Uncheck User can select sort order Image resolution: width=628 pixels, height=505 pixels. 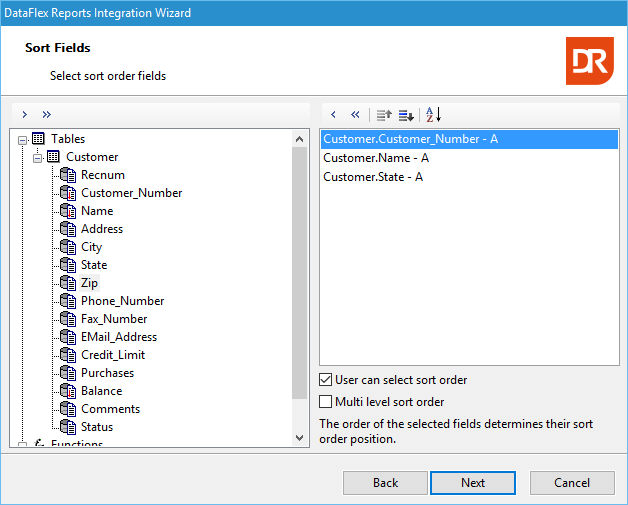(x=325, y=380)
